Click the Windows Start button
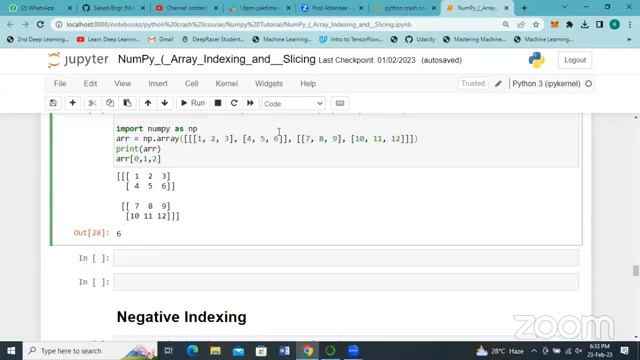Viewport: 640px width, 360px height. coord(11,351)
